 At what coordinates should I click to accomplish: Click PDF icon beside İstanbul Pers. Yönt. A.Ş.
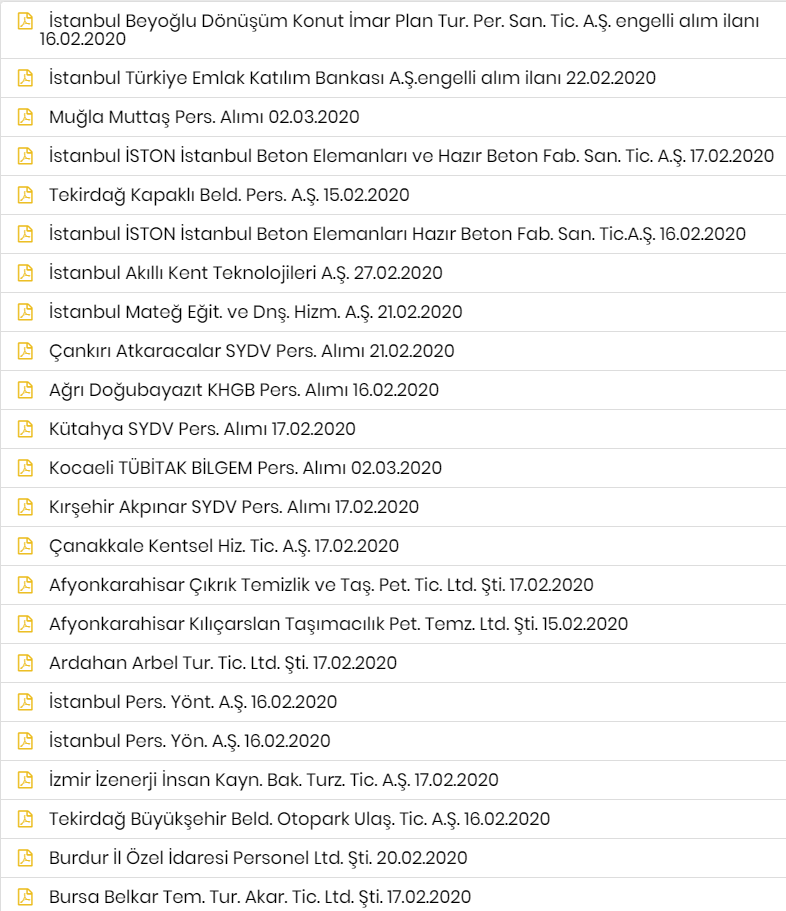coord(25,702)
